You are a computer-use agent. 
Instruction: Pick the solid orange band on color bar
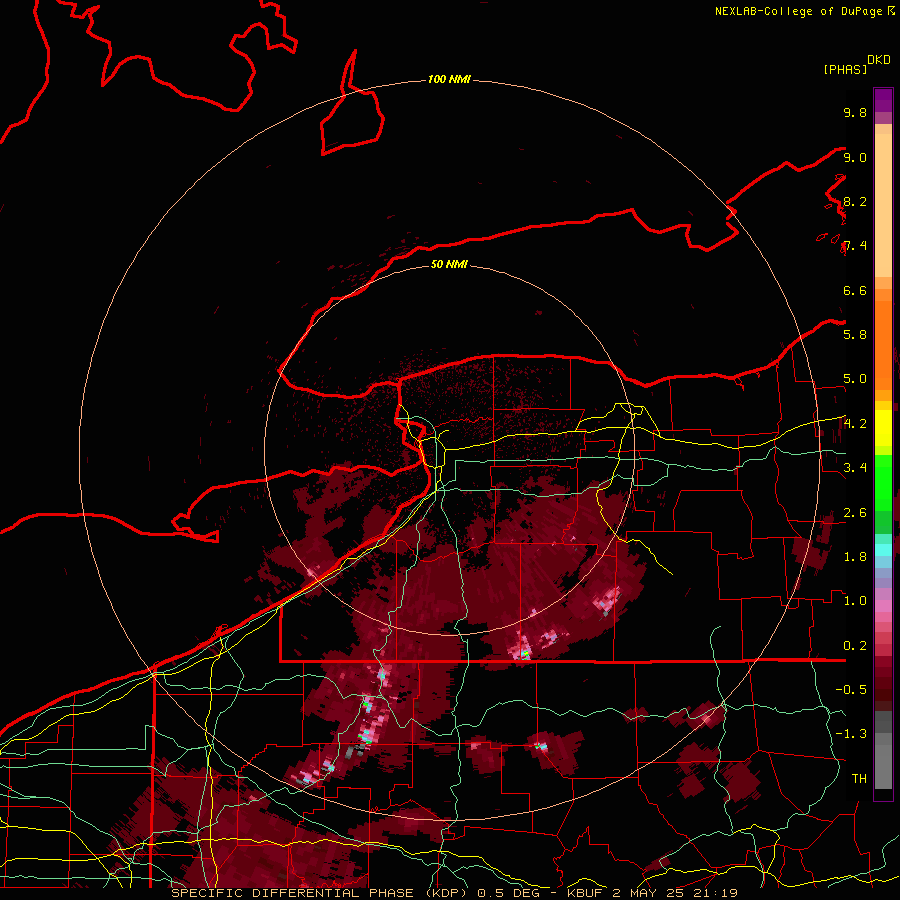click(883, 346)
